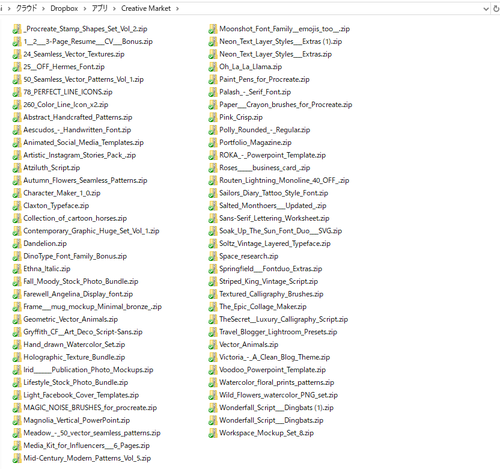
Task: Go to the アプリ breadcrumb folder
Action: (100, 9)
